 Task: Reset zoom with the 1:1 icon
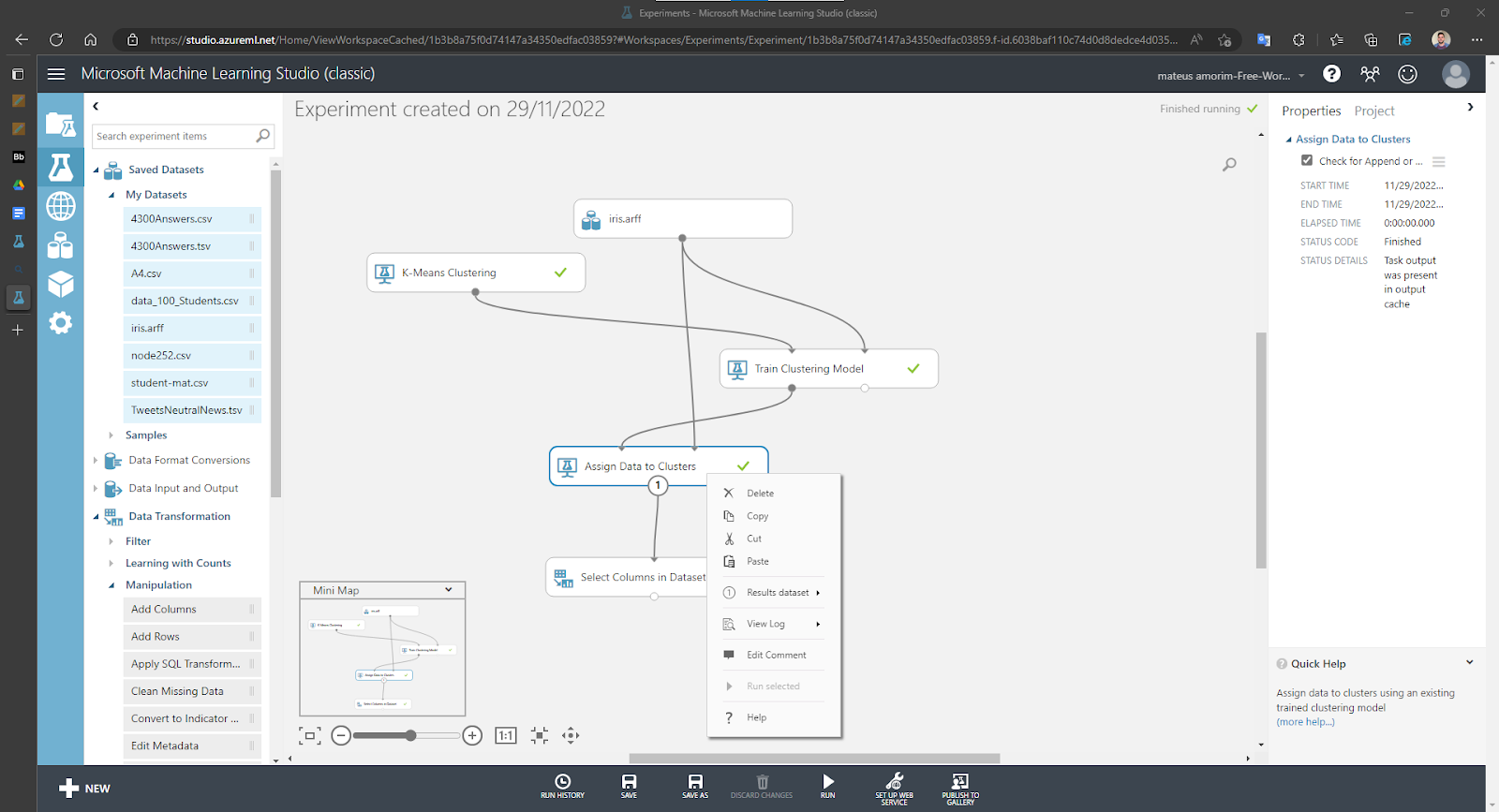tap(506, 736)
